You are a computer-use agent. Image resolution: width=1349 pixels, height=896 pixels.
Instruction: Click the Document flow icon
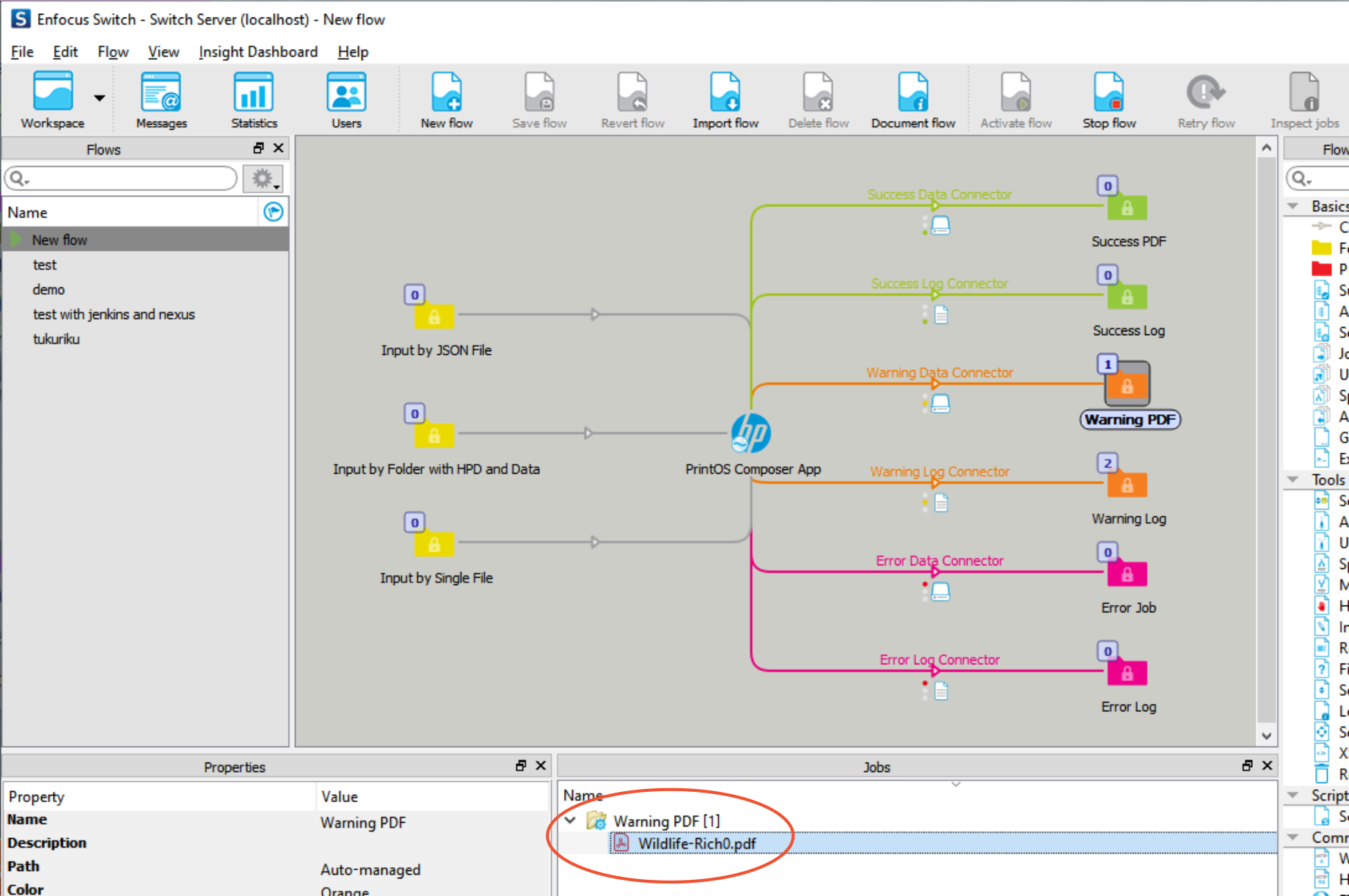click(913, 99)
